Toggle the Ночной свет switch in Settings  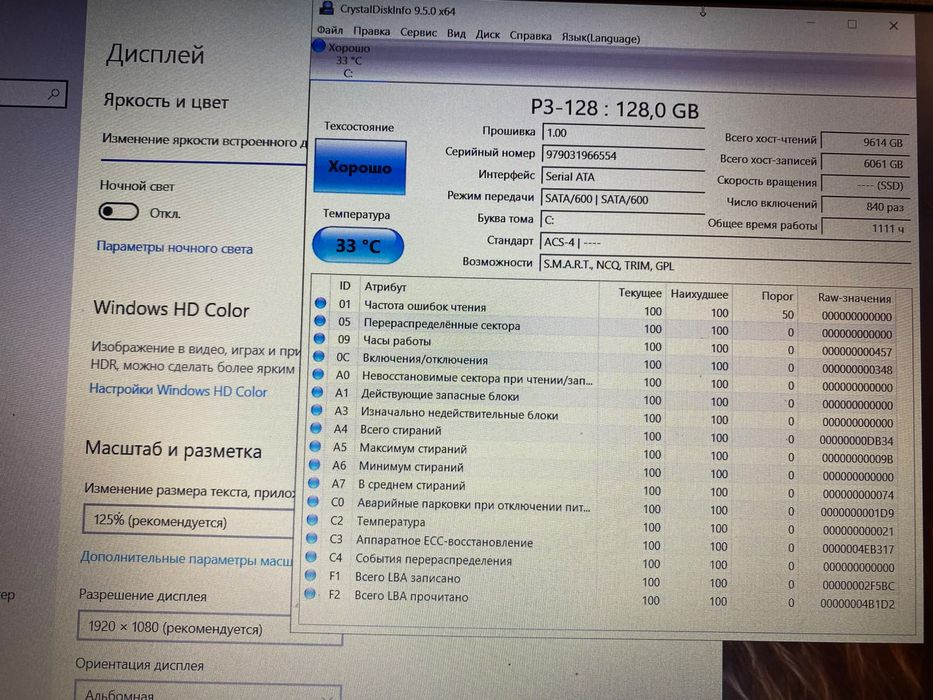tap(118, 211)
